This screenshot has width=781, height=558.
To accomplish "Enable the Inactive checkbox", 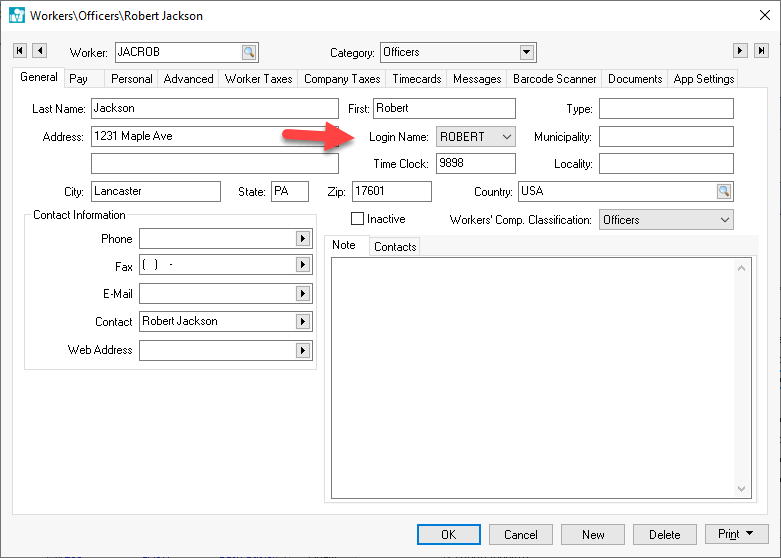I will tap(358, 219).
